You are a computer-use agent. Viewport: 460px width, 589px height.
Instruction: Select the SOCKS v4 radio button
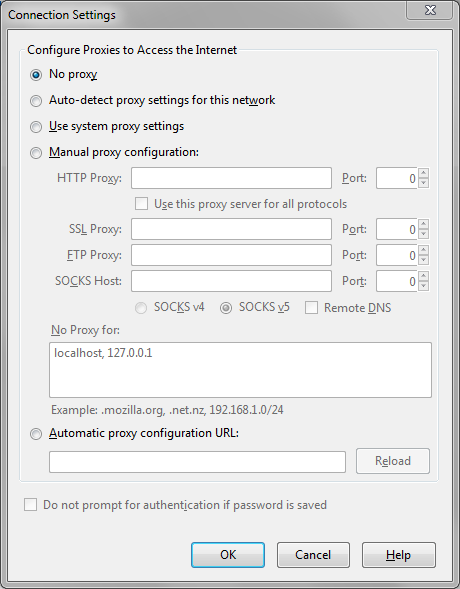[141, 308]
